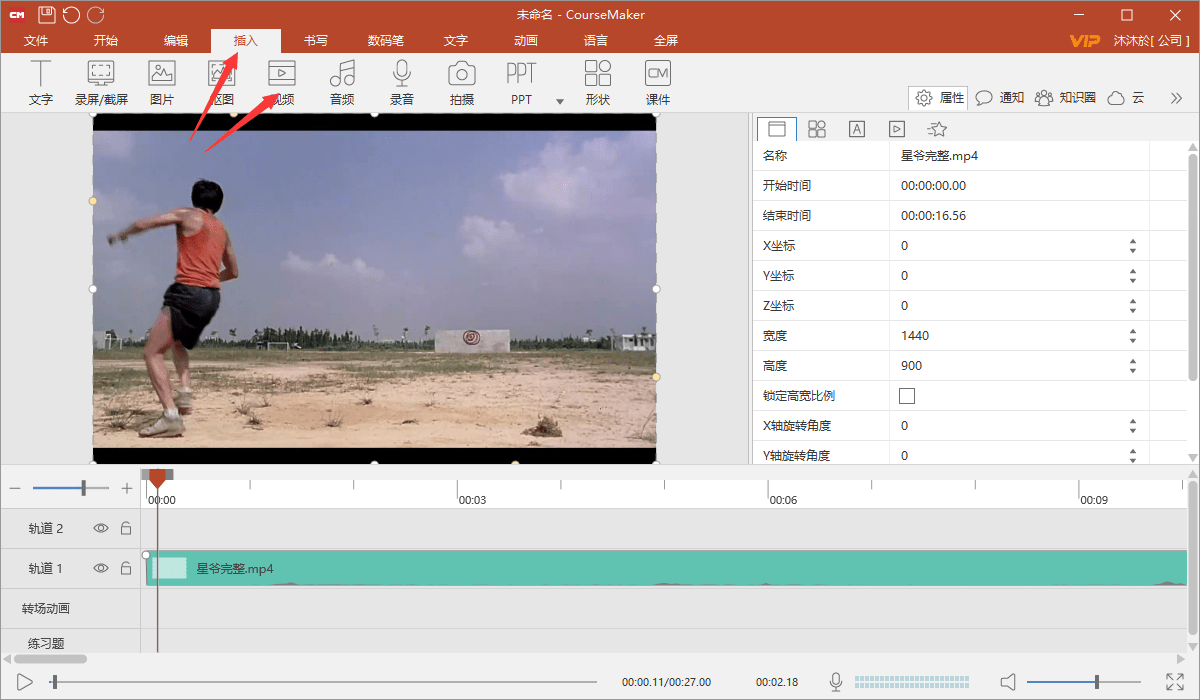This screenshot has height=700, width=1200.
Task: Click the 音频 audio insert icon
Action: click(342, 82)
